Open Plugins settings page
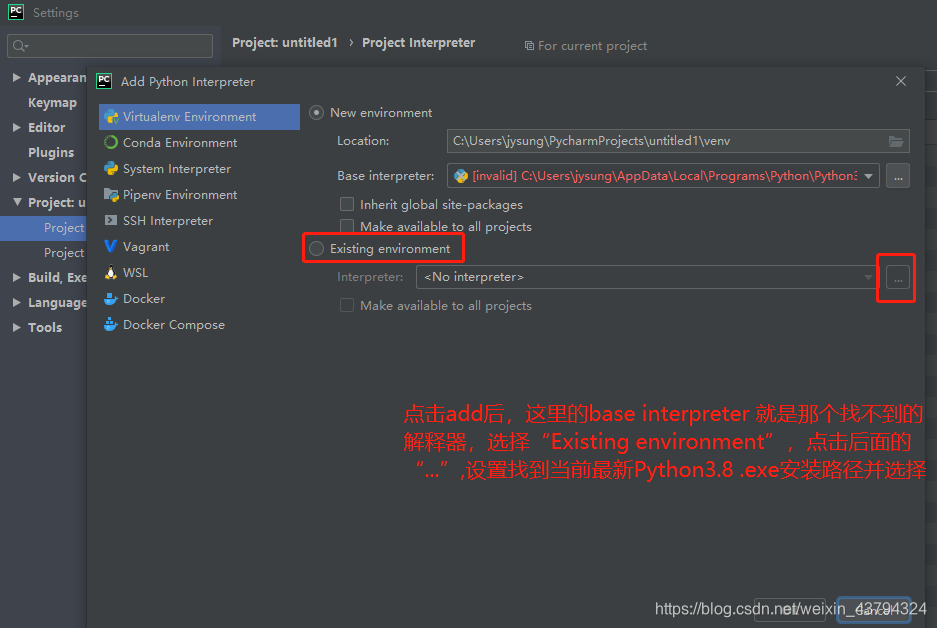Image resolution: width=937 pixels, height=628 pixels. point(51,152)
